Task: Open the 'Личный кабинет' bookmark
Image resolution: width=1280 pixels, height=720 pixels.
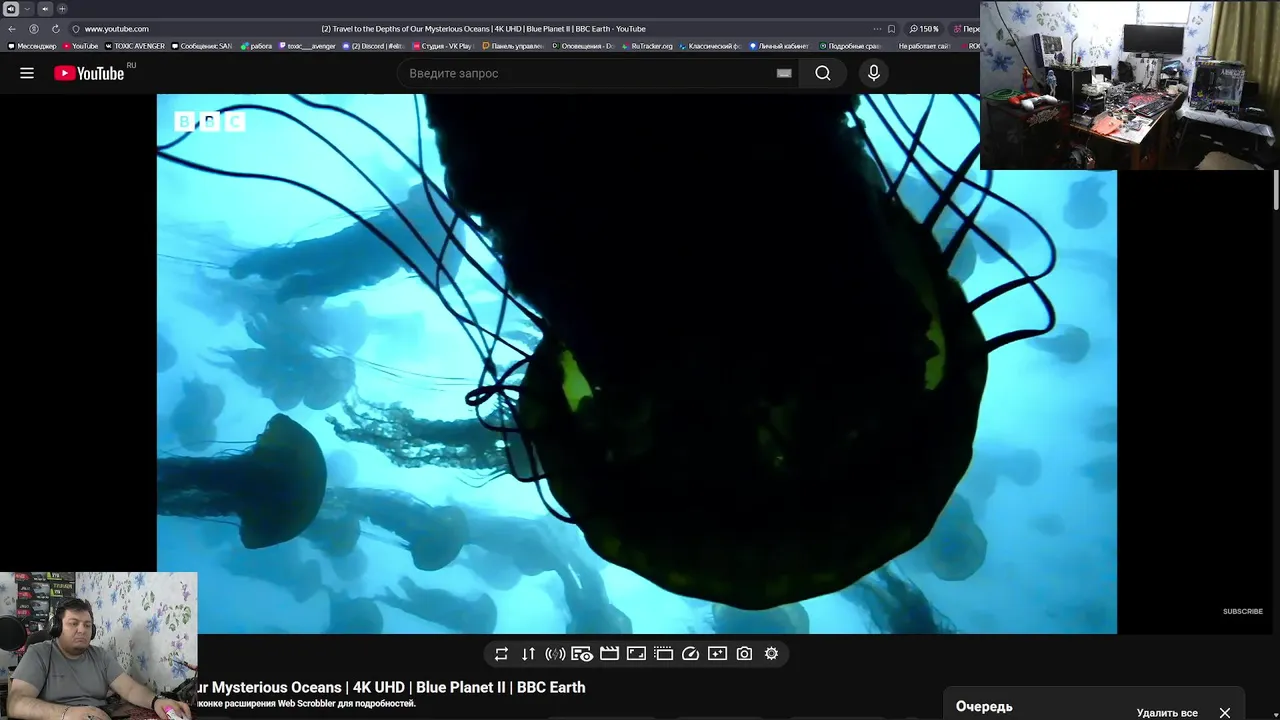Action: point(779,46)
